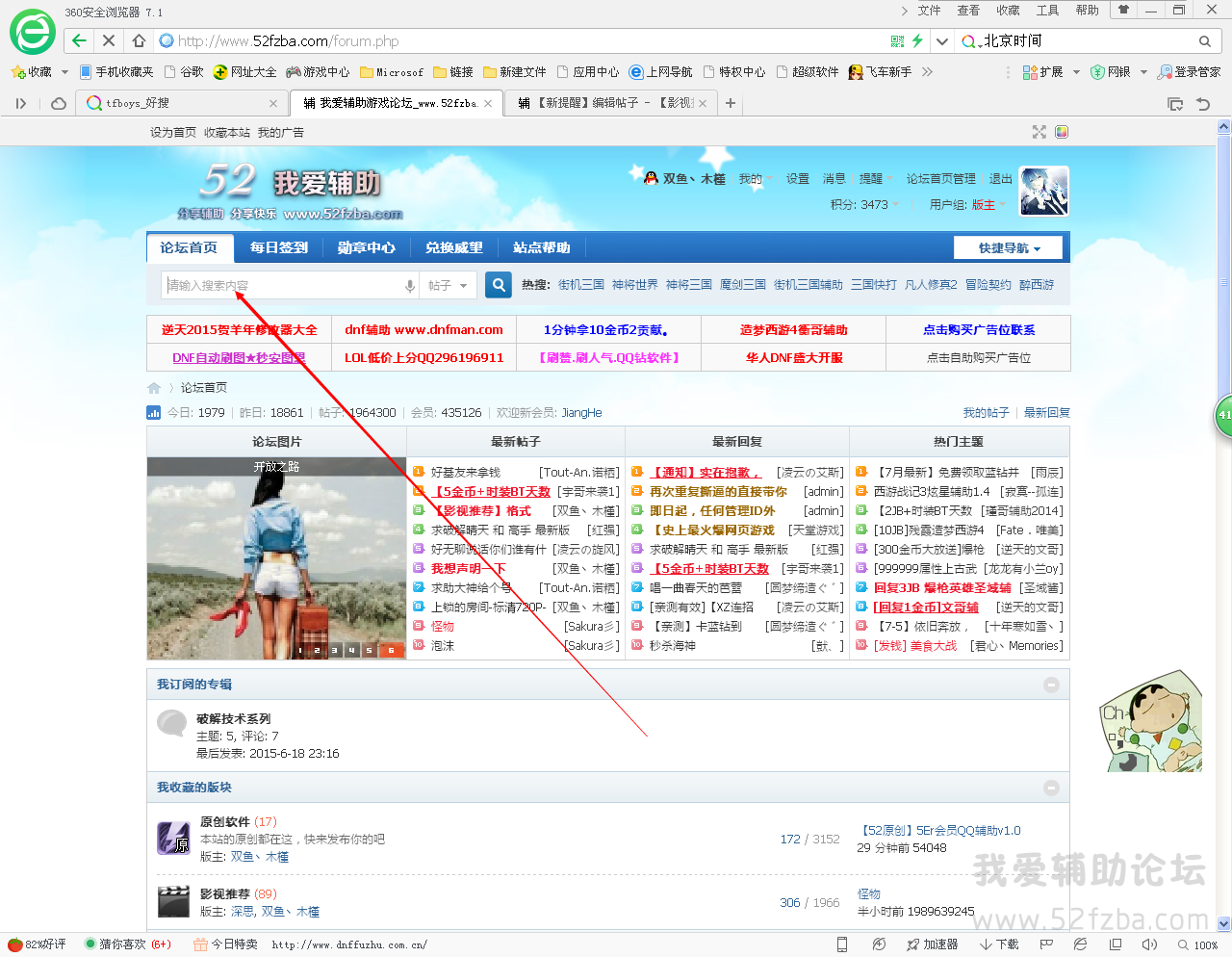
Task: Expand the address bar history dropdown arrow
Action: pos(942,41)
